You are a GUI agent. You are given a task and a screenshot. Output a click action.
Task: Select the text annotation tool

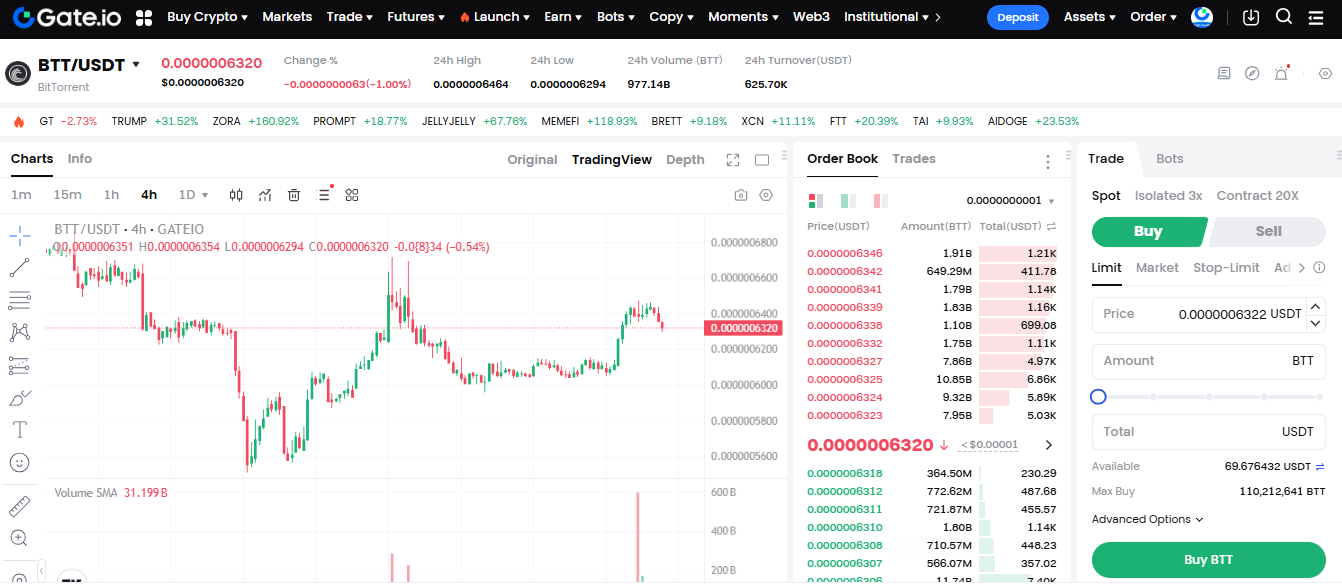point(19,430)
